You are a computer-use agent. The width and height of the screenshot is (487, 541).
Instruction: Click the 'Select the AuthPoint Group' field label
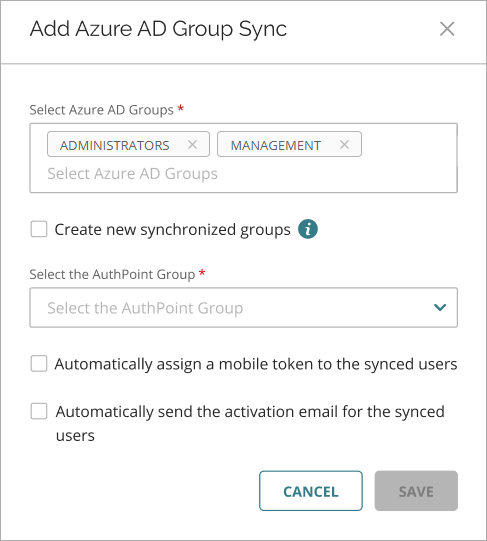113,275
